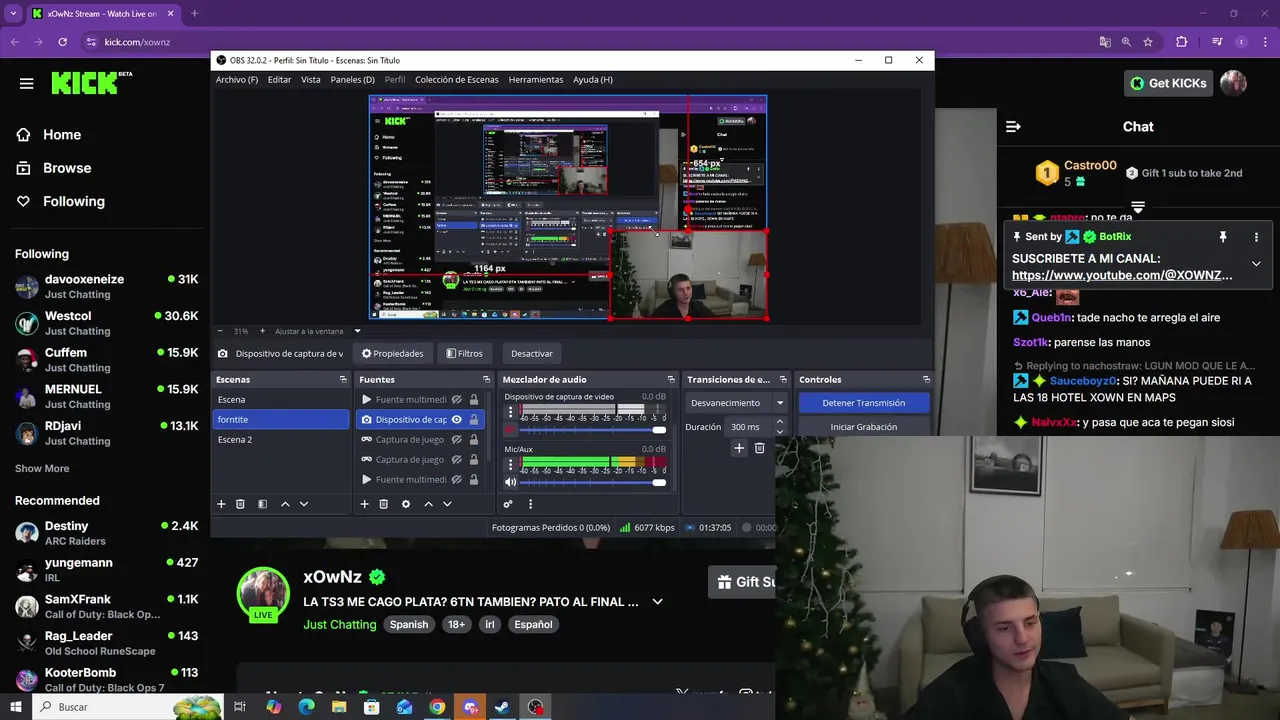Open Kick hamburger sidebar menu
The width and height of the screenshot is (1280, 720).
(x=26, y=84)
